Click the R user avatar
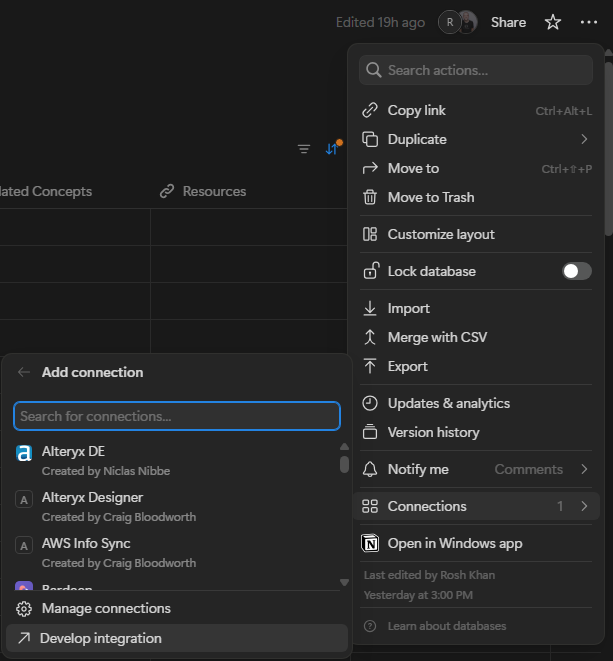The image size is (613, 661). point(449,22)
